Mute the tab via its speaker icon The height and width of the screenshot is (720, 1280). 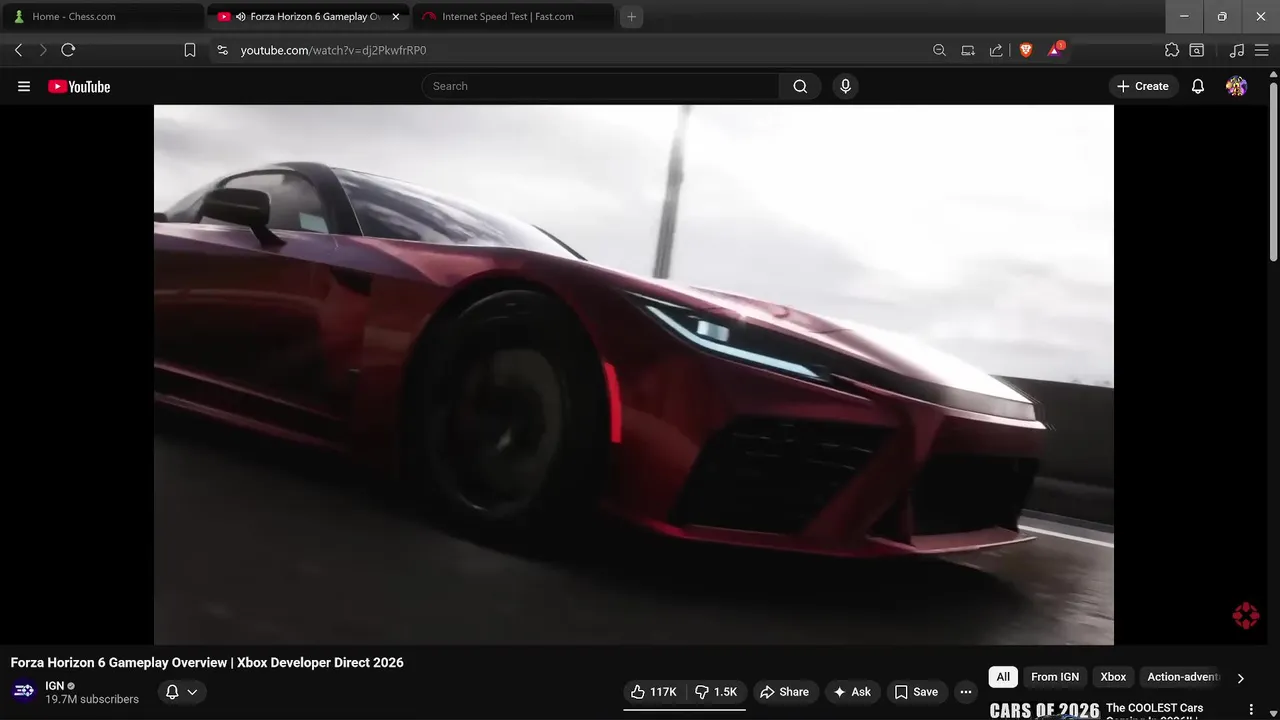[x=241, y=17]
